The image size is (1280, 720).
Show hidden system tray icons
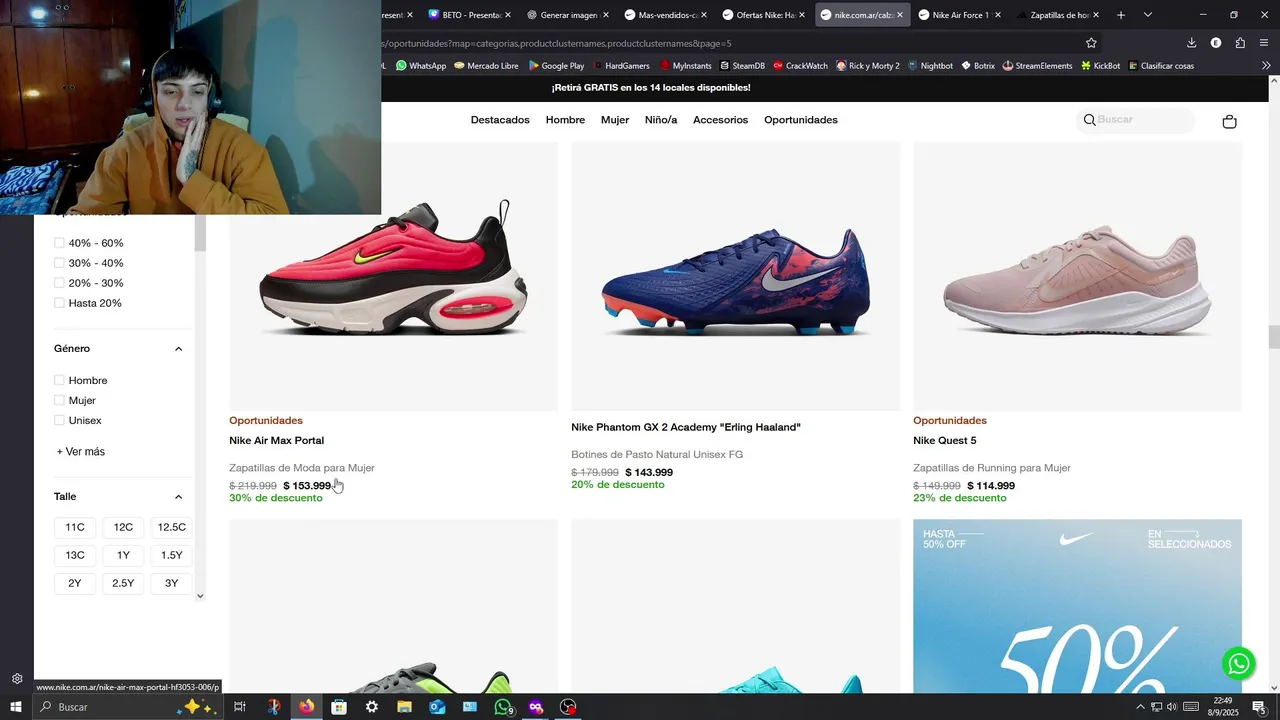pos(1140,707)
